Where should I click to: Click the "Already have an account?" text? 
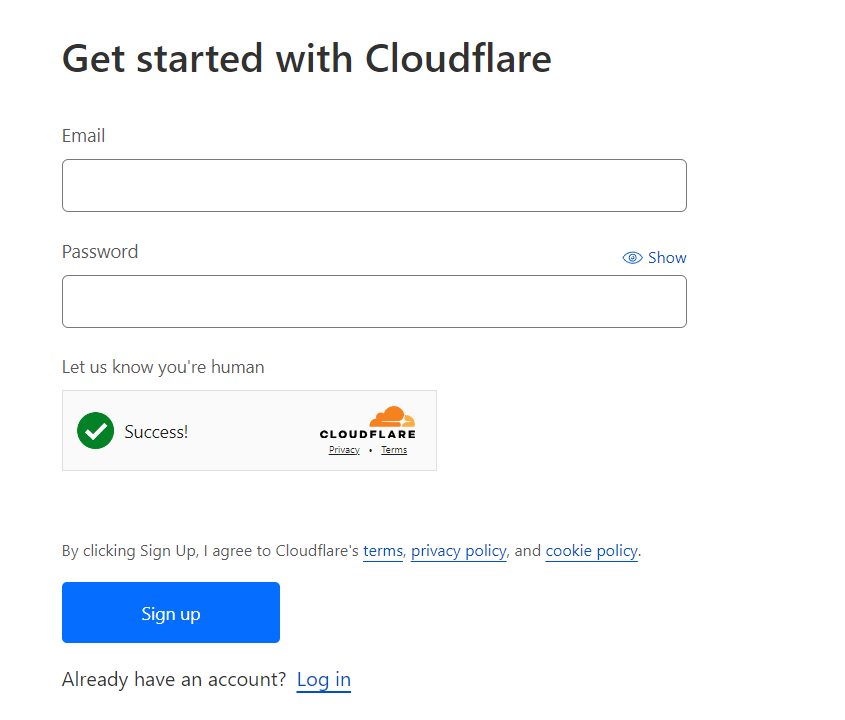point(175,680)
